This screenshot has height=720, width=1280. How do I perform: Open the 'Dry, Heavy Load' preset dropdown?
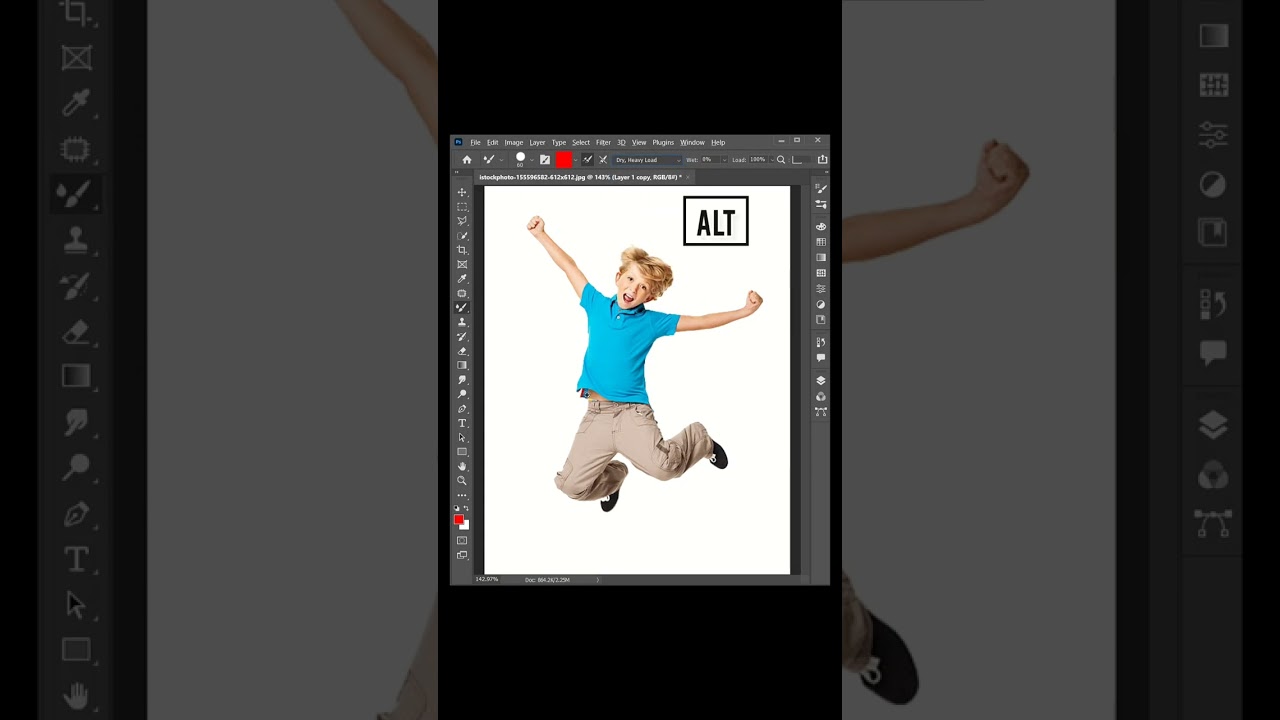coord(647,159)
